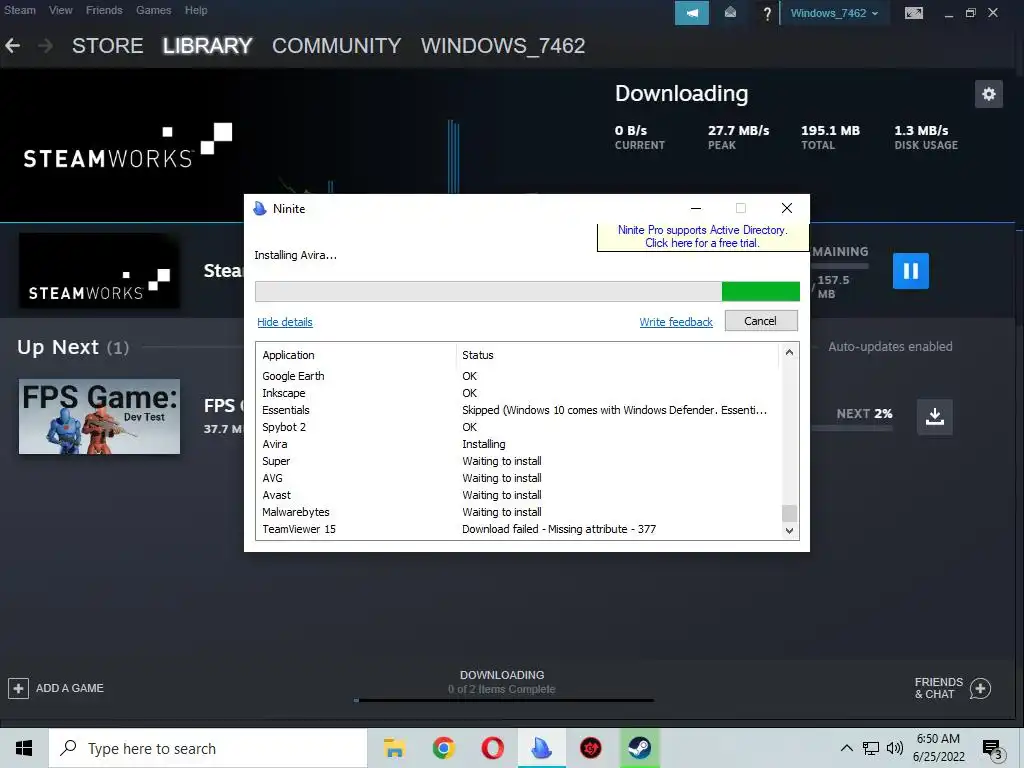Open the downloads settings gear icon
This screenshot has width=1024, height=768.
click(989, 94)
